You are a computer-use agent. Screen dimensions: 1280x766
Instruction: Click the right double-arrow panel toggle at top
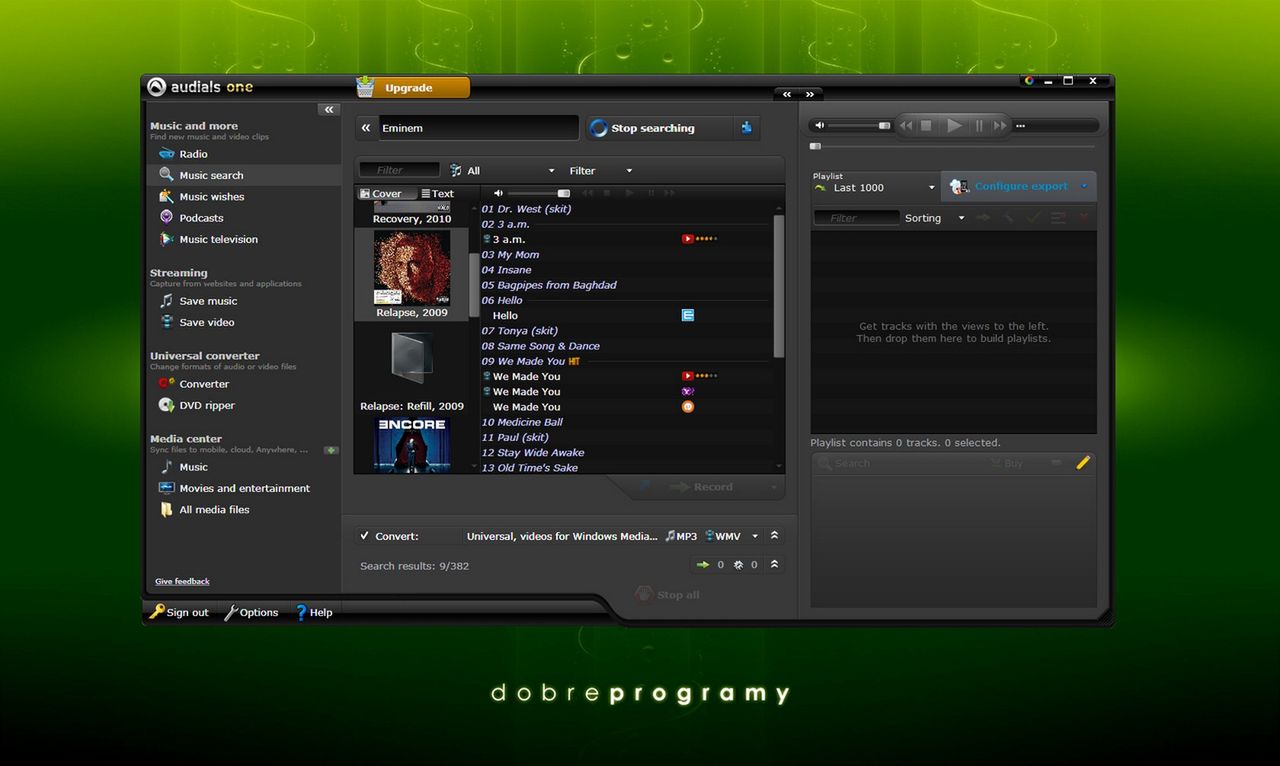coord(810,94)
